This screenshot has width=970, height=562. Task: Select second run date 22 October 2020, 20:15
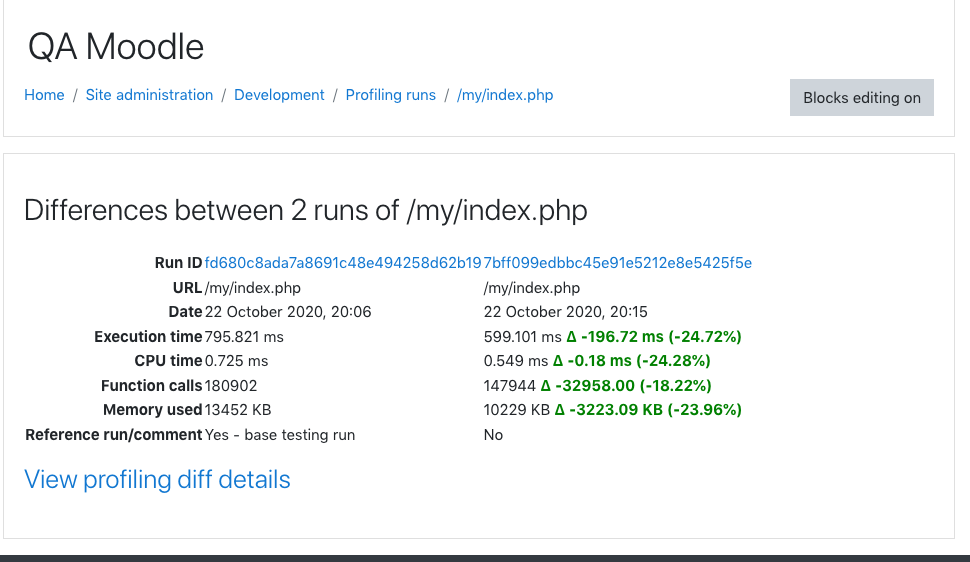[565, 312]
